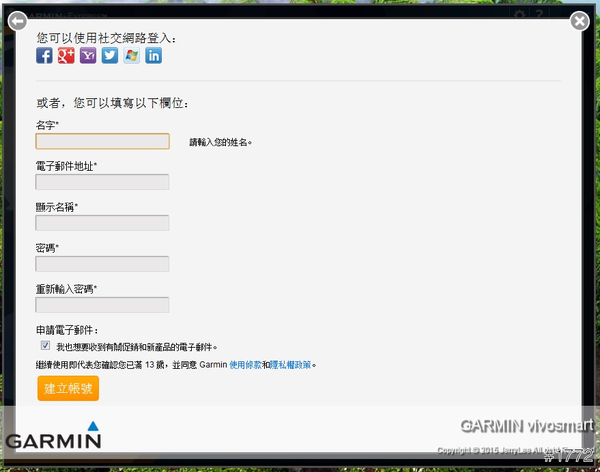Focus the 顯示名稱 display name field

102,223
